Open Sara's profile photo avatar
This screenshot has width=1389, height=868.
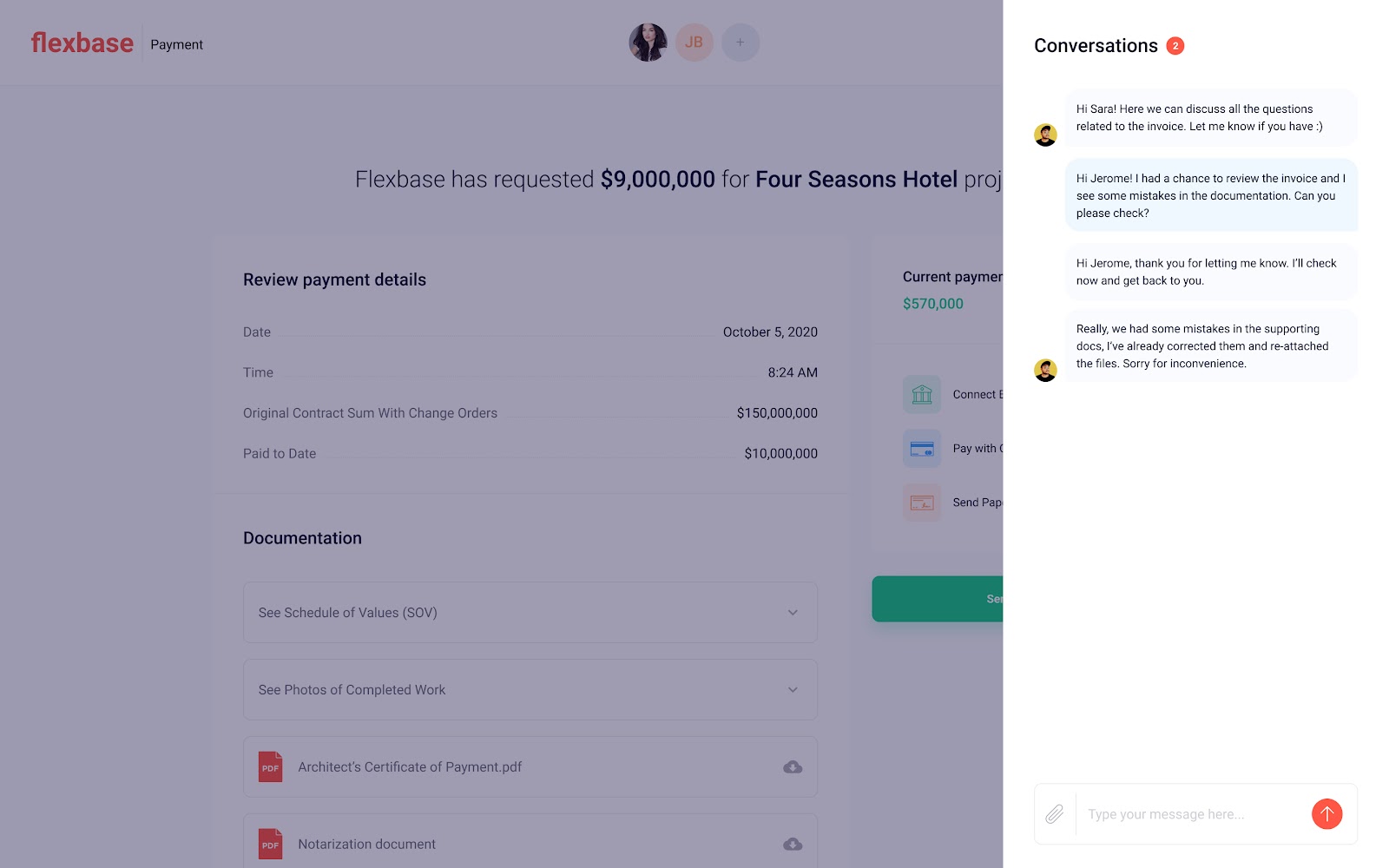[648, 43]
